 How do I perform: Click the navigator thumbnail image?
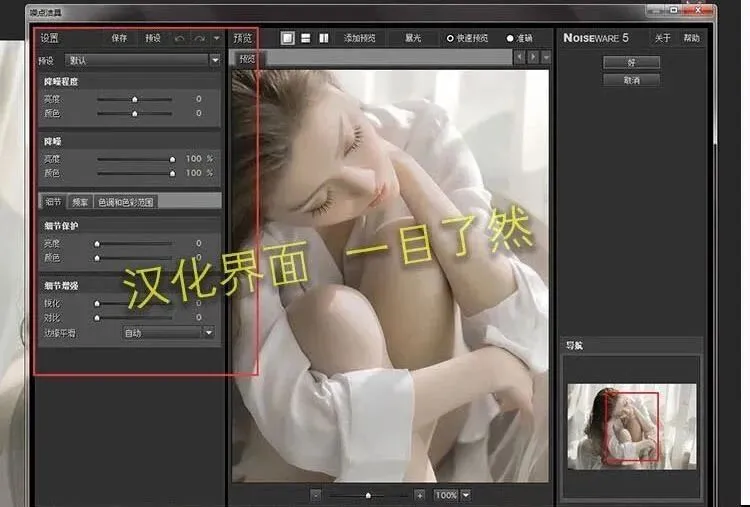[x=631, y=425]
